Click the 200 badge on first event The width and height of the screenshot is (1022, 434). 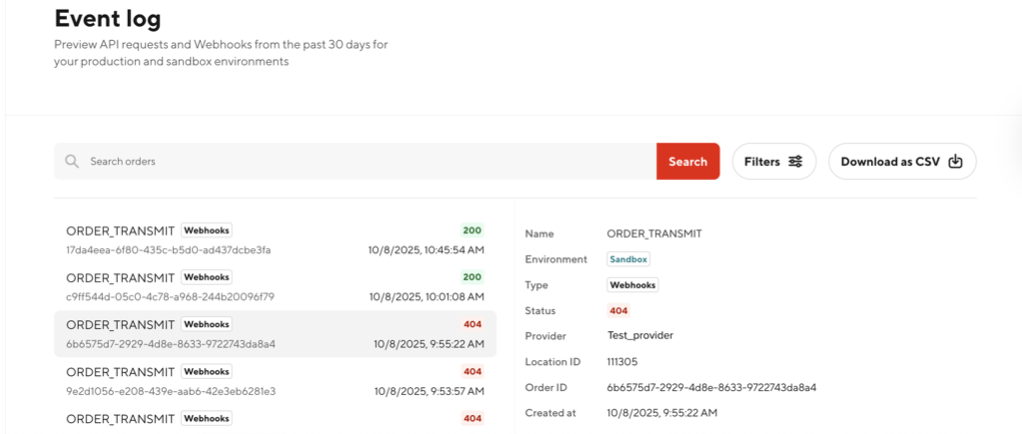tap(472, 230)
